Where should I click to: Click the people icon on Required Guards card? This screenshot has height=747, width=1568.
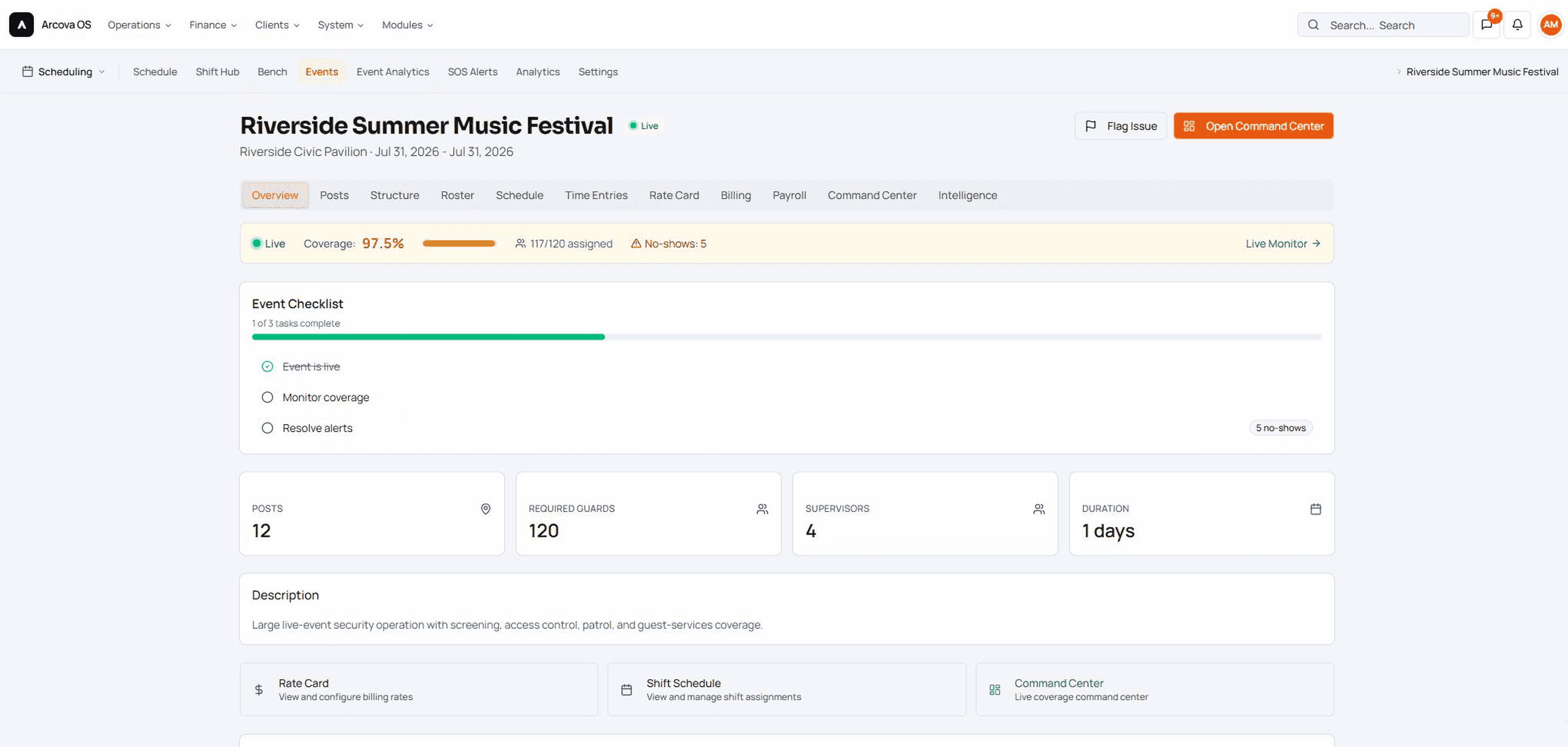pos(762,509)
